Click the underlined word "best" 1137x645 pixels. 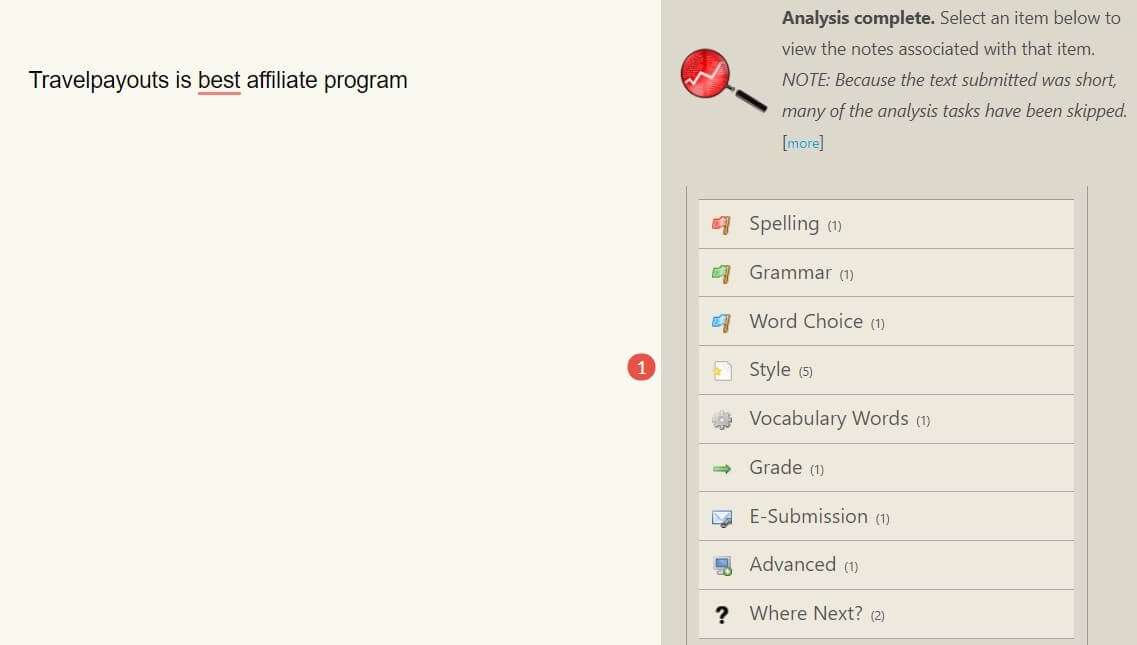[219, 80]
